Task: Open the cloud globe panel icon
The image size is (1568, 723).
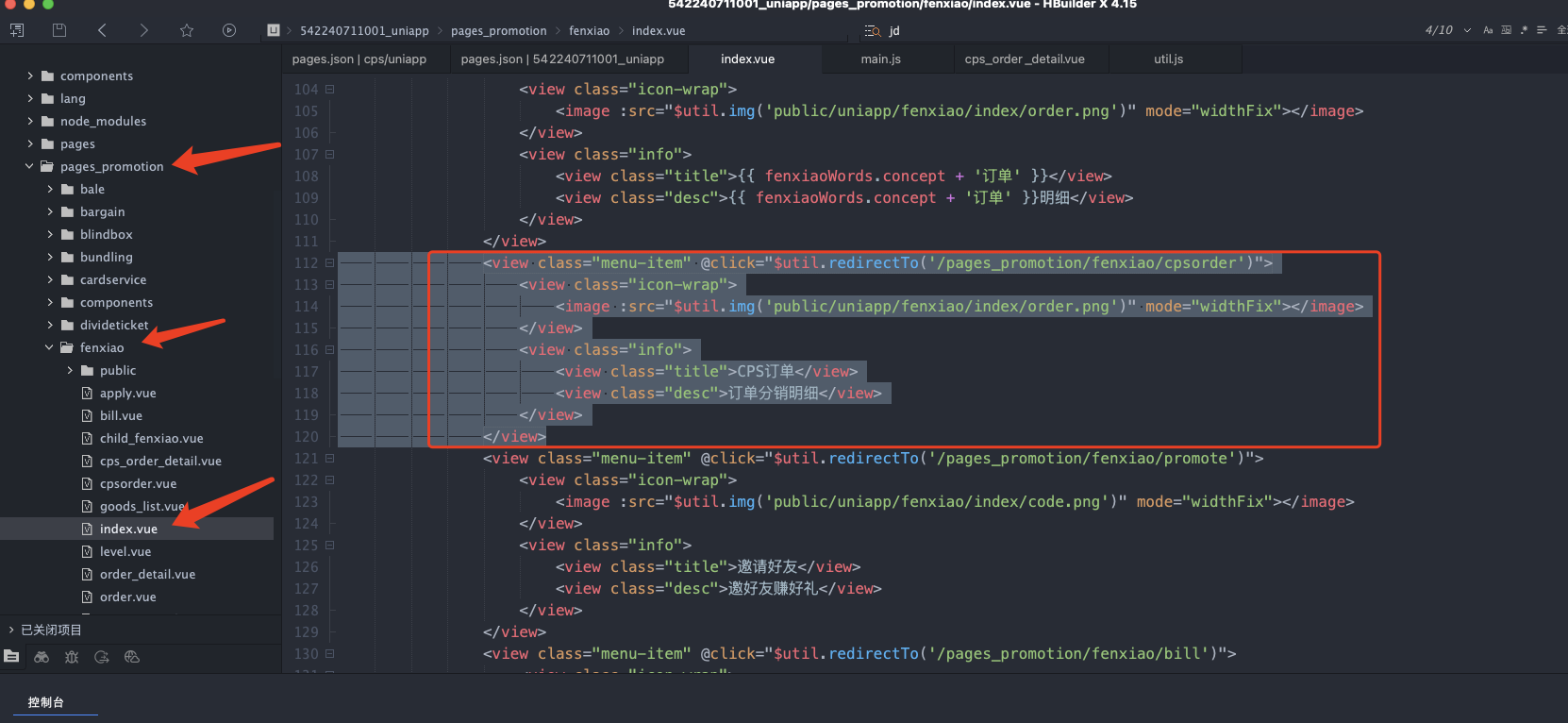Action: click(132, 656)
